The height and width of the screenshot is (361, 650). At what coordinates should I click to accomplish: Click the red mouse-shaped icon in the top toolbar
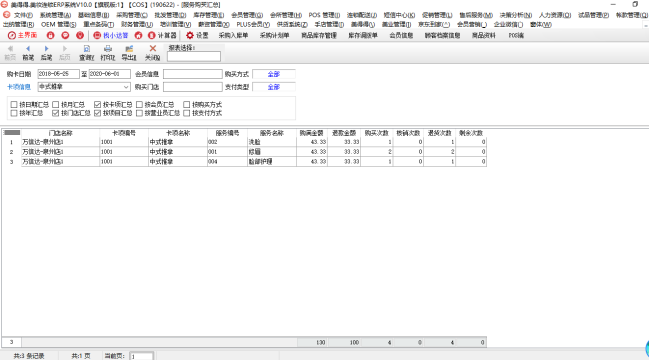(80, 36)
